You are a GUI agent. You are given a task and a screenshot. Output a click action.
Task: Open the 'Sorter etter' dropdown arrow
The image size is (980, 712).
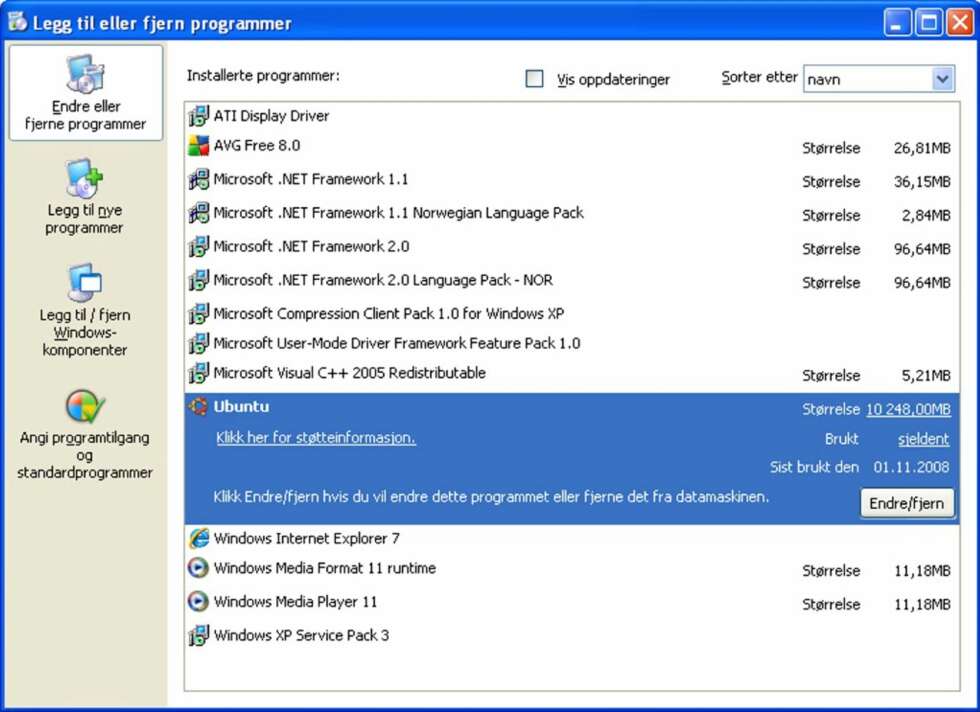(942, 79)
